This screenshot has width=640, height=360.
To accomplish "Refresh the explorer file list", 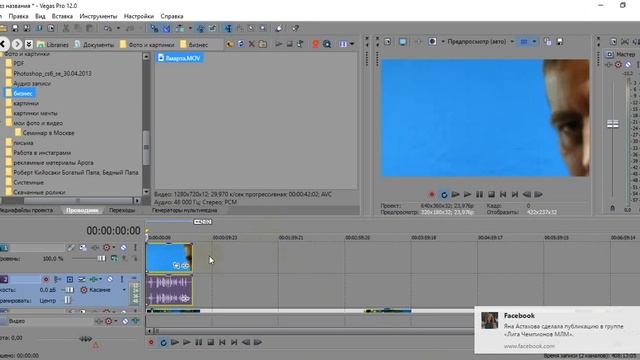I will [241, 44].
